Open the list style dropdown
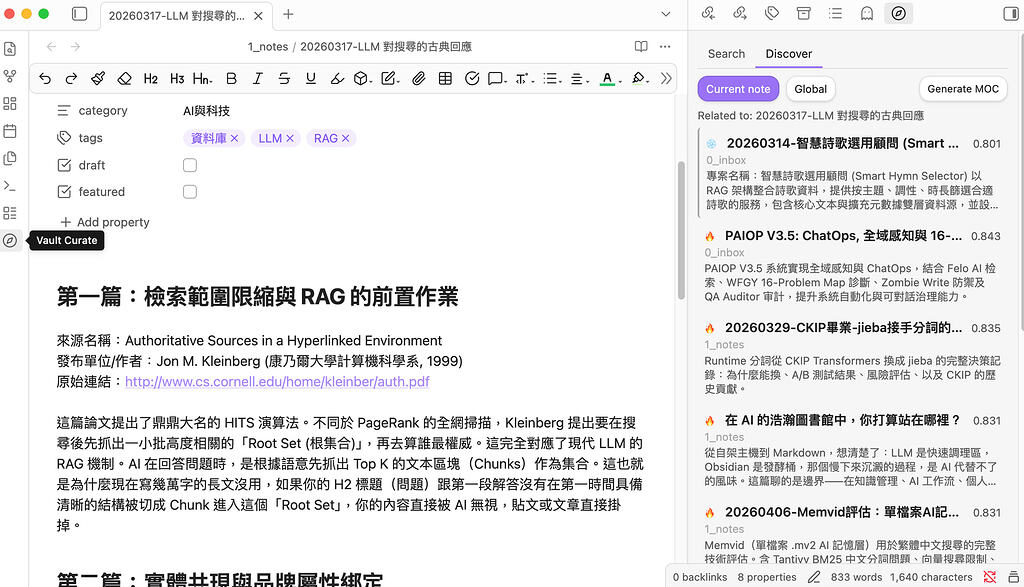The width and height of the screenshot is (1024, 587). point(552,78)
